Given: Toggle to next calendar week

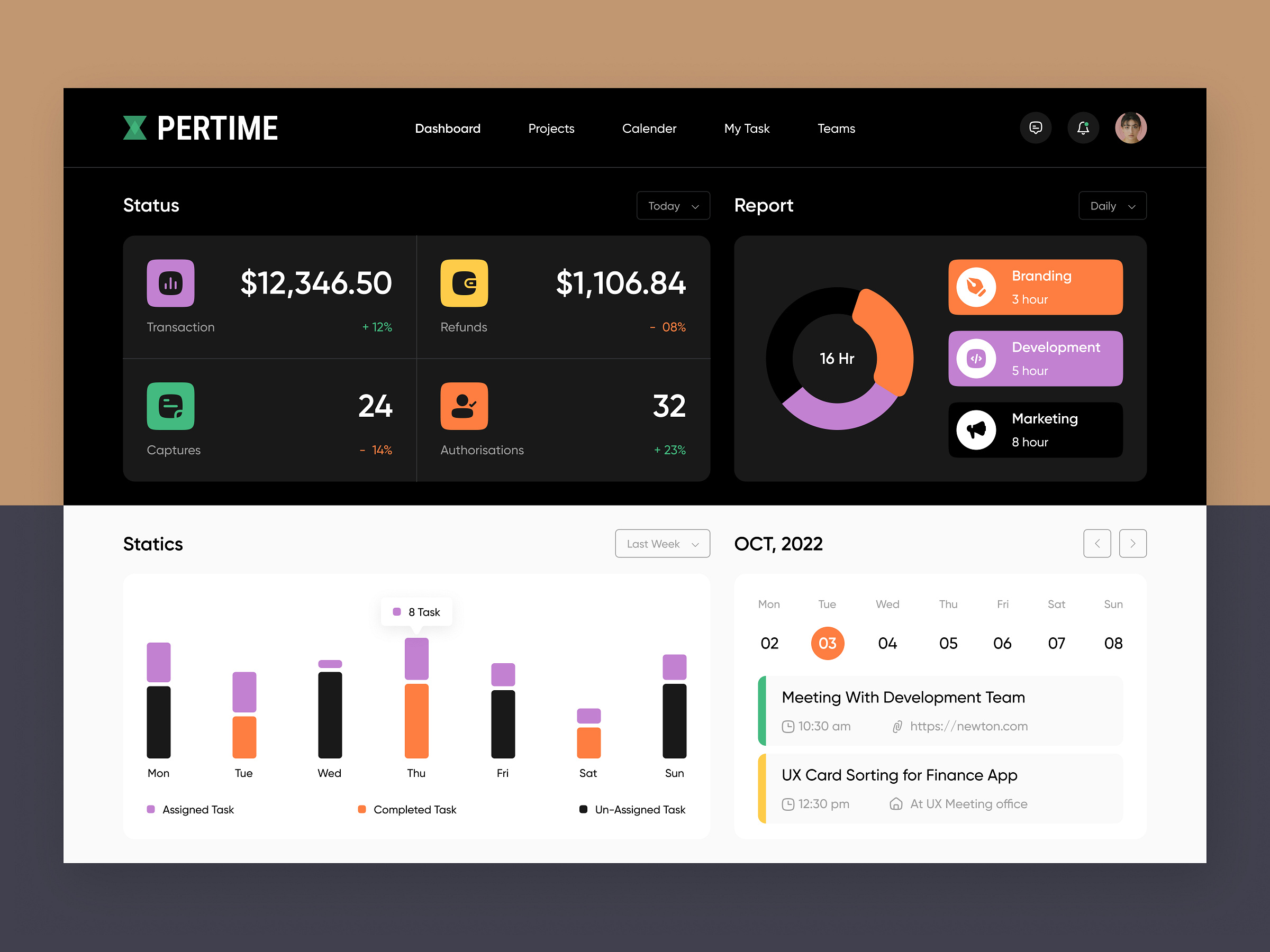Looking at the screenshot, I should tap(1133, 544).
